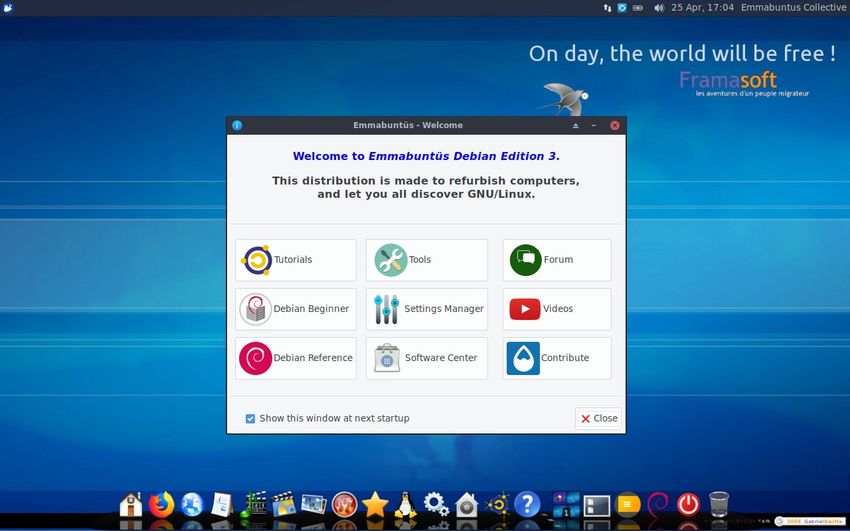This screenshot has width=850, height=531.
Task: Open the Tutorials button in Welcome window
Action: 295,260
